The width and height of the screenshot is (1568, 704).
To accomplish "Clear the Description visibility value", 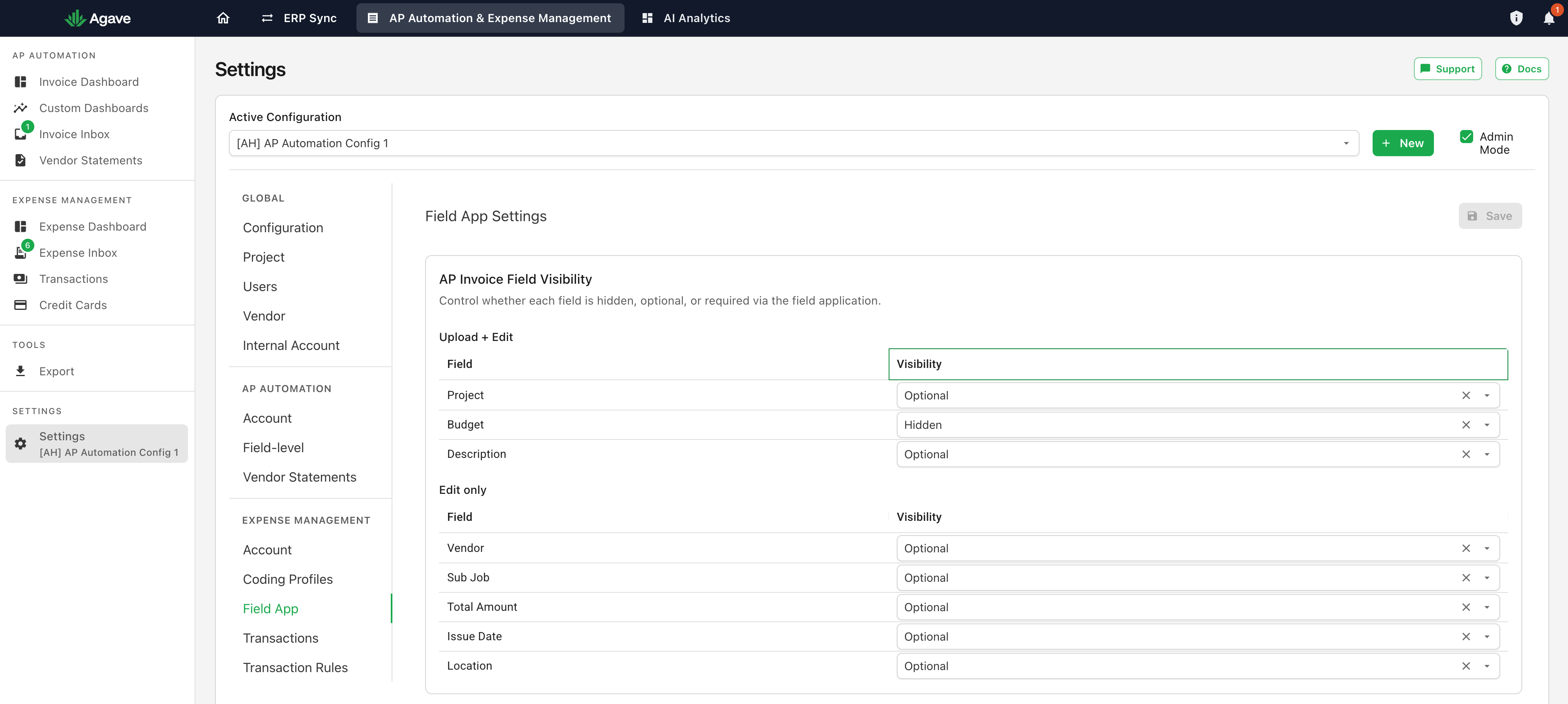I will [x=1466, y=454].
